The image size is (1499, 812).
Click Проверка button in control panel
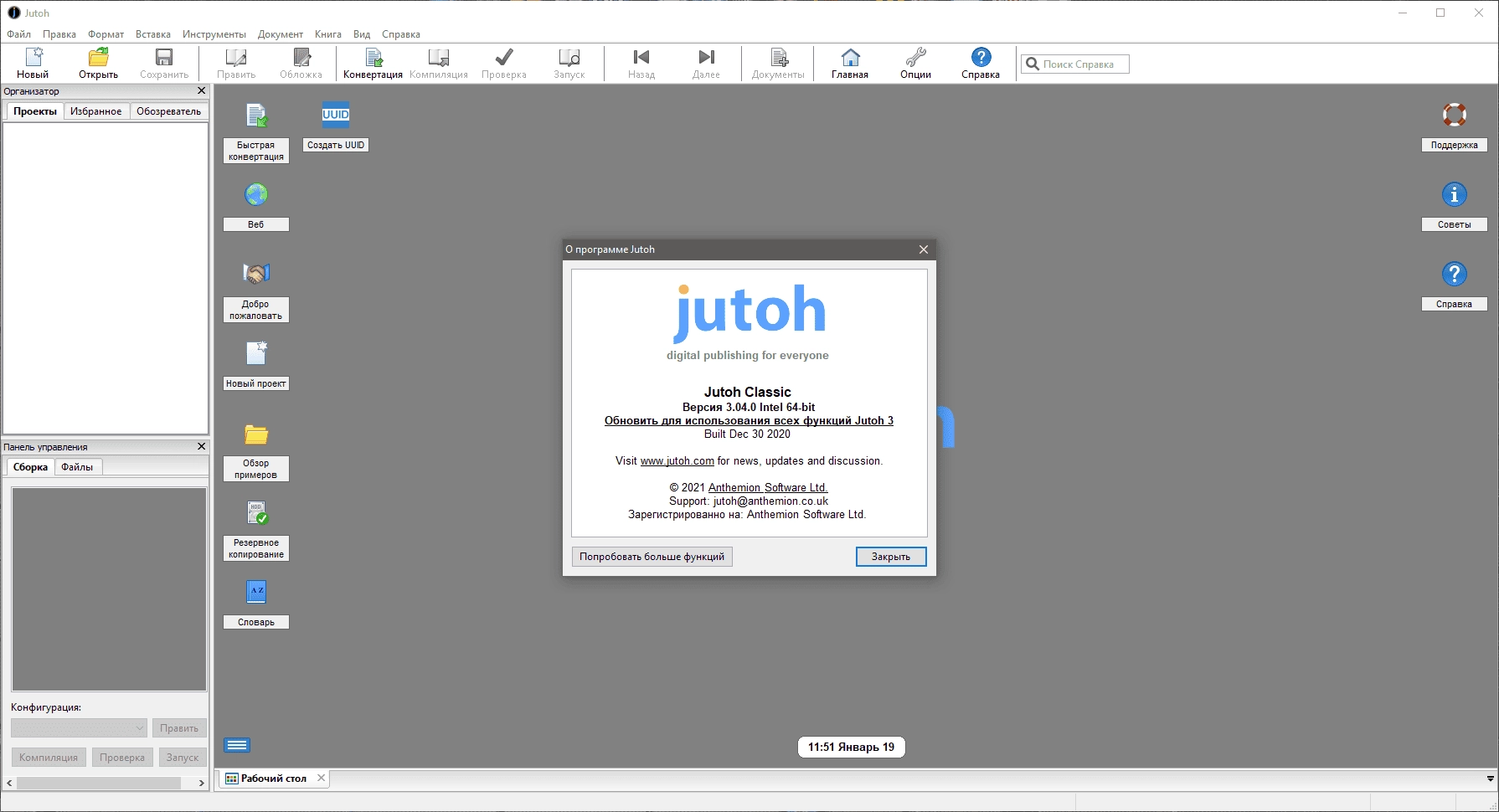click(122, 758)
